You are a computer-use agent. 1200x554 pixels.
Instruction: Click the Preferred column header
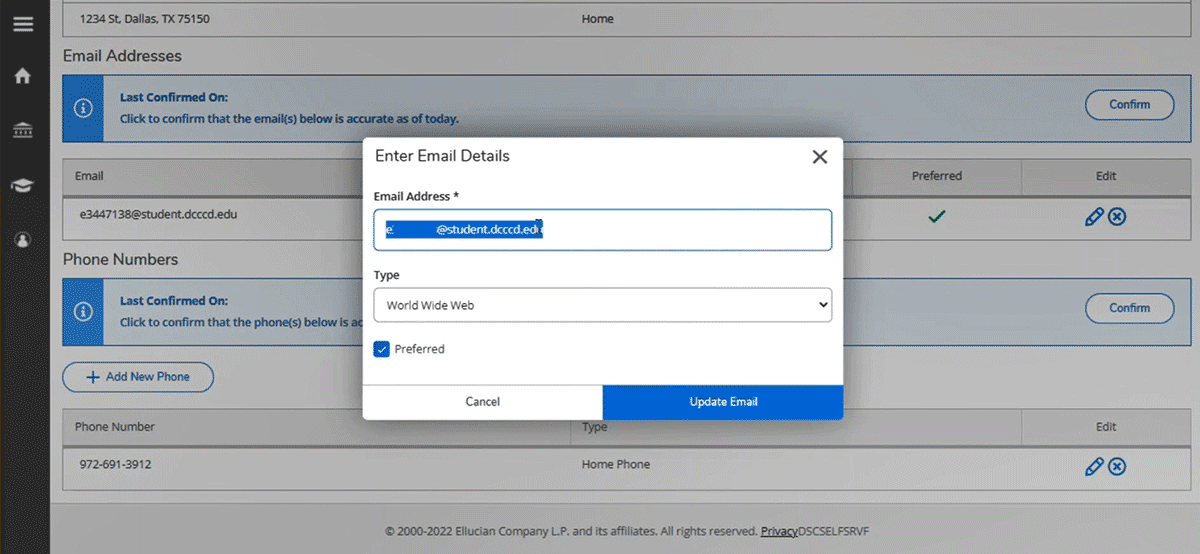tap(937, 176)
